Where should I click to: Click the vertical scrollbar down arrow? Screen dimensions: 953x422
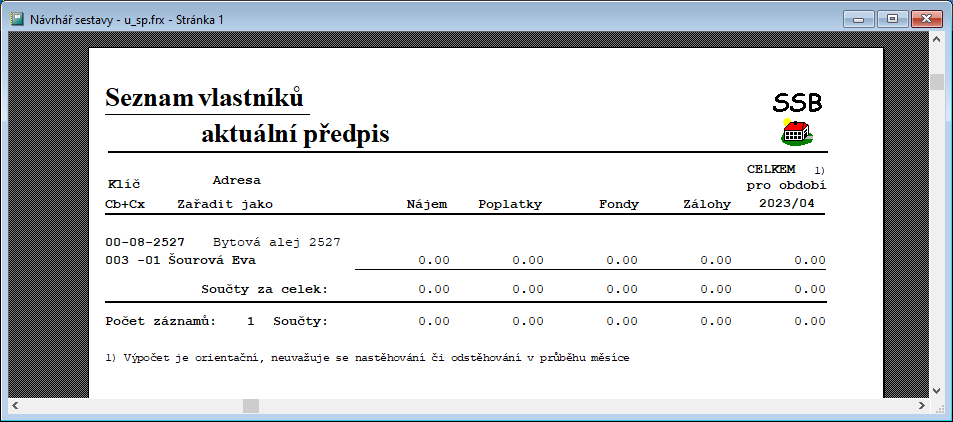pyautogui.click(x=937, y=389)
